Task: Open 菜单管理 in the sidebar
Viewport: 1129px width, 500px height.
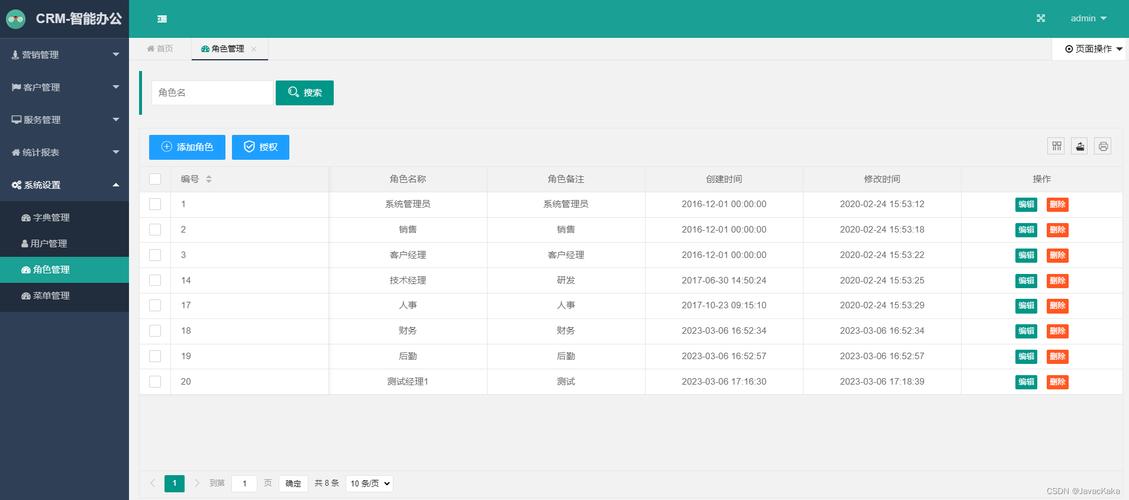Action: pos(65,295)
